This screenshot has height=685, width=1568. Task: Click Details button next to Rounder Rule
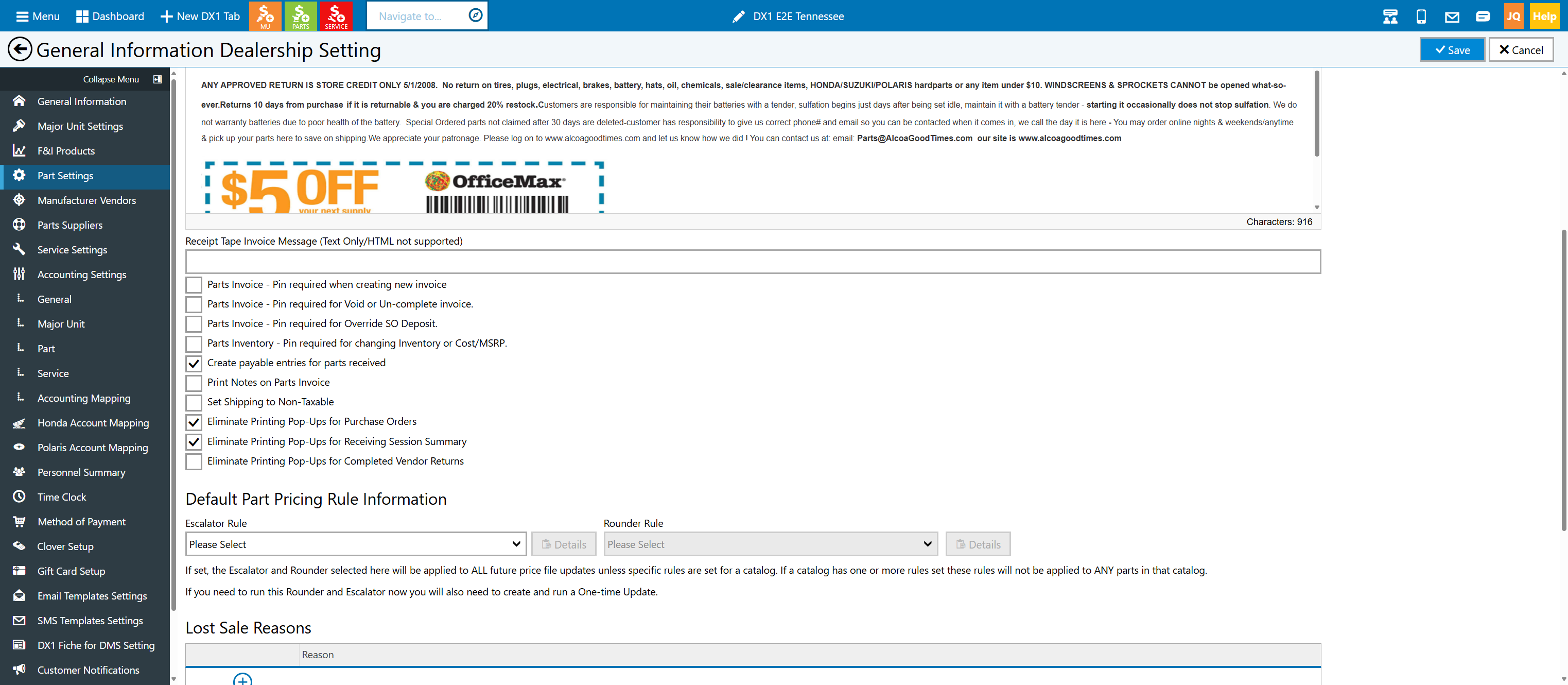[978, 544]
